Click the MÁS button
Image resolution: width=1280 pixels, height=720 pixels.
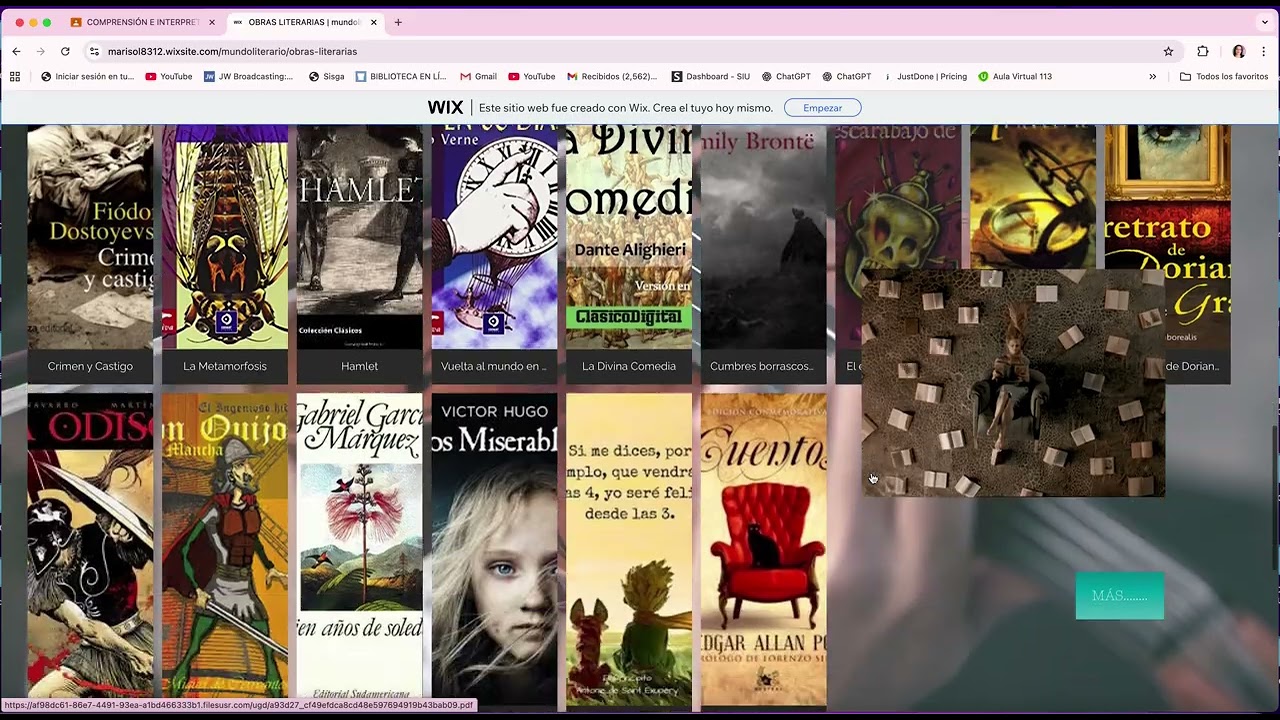tap(1120, 596)
